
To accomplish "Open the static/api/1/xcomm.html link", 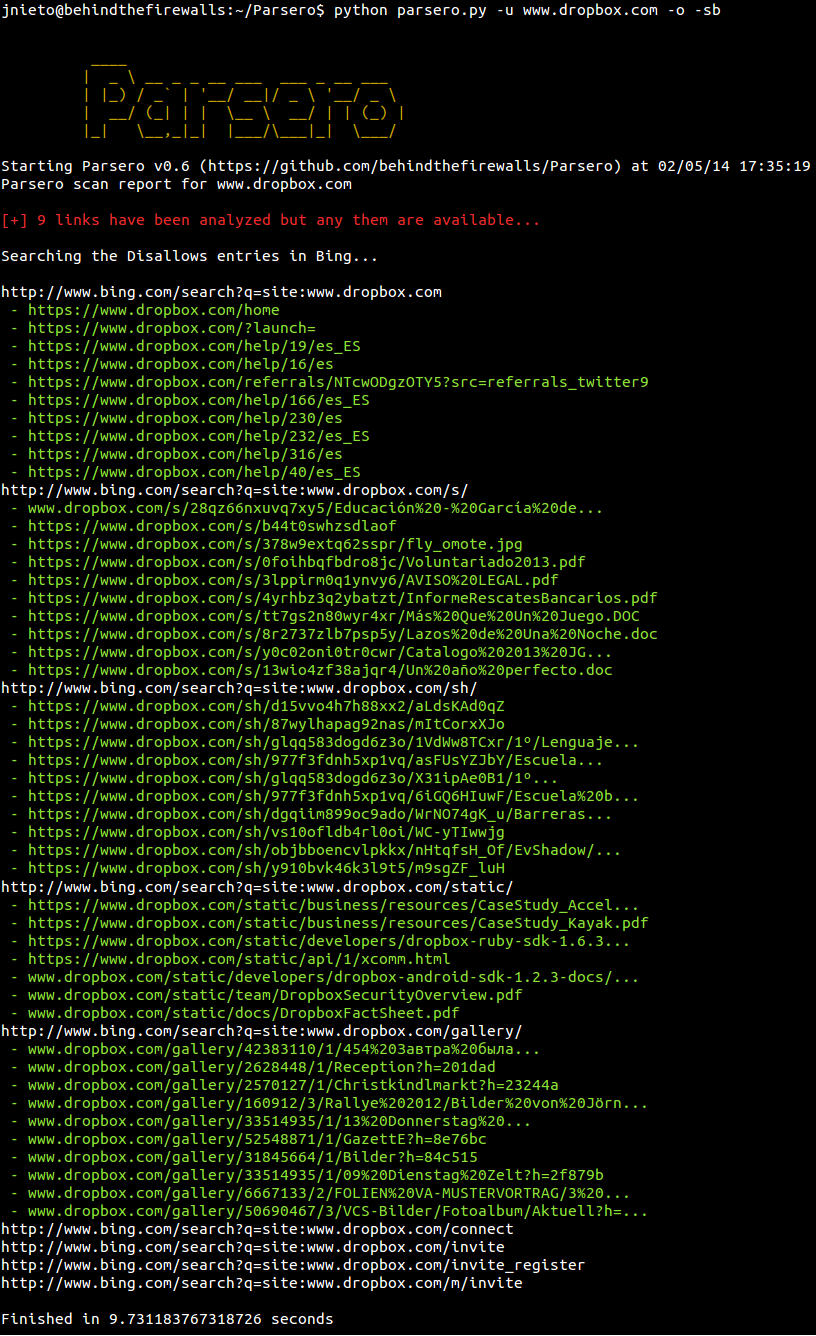I will coord(239,958).
